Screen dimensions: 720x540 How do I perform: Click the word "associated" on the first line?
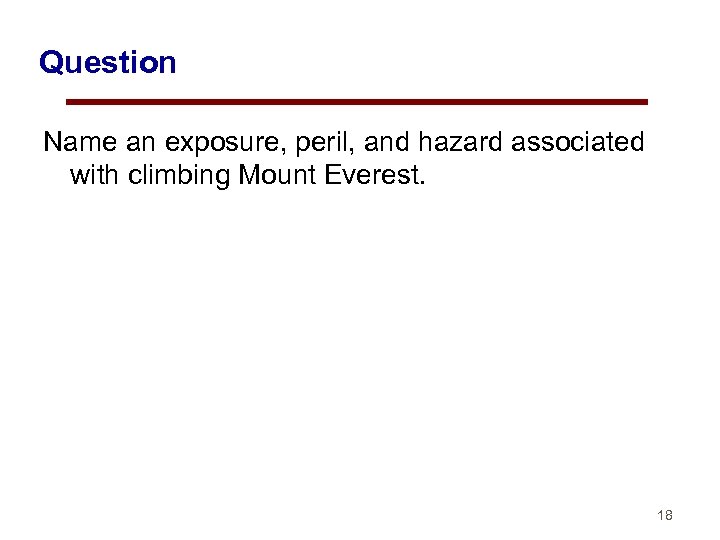pos(578,143)
